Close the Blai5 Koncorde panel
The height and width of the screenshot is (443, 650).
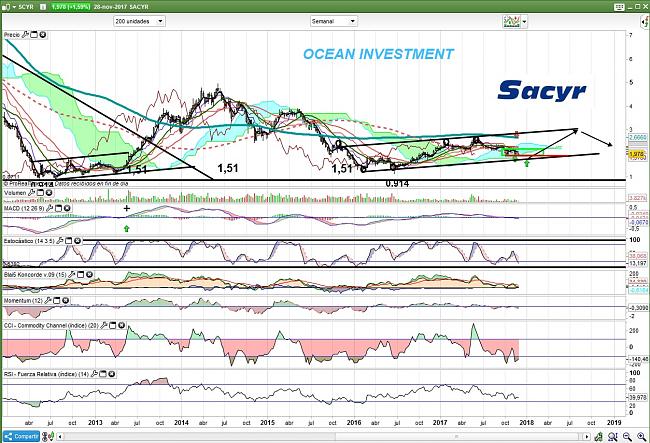point(89,274)
